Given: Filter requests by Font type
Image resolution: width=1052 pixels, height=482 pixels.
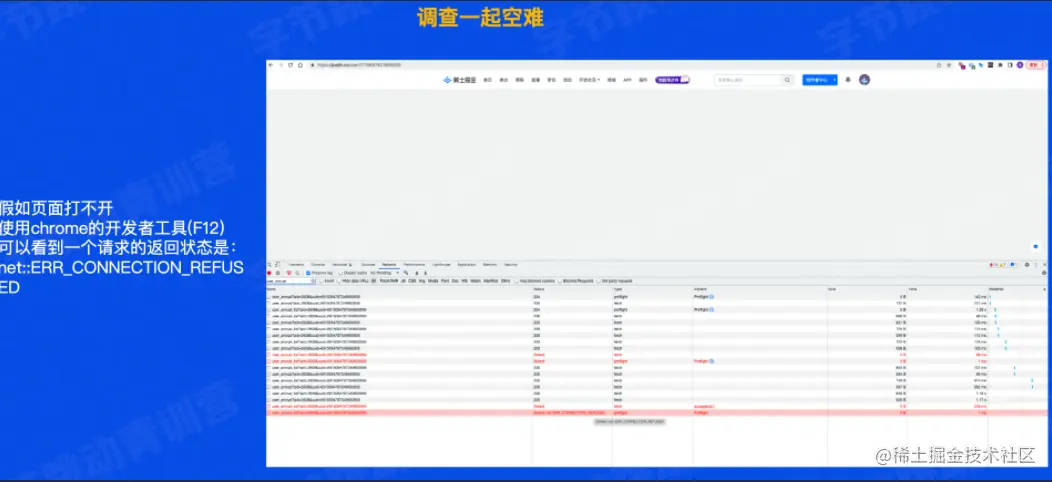Looking at the screenshot, I should pyautogui.click(x=445, y=281).
